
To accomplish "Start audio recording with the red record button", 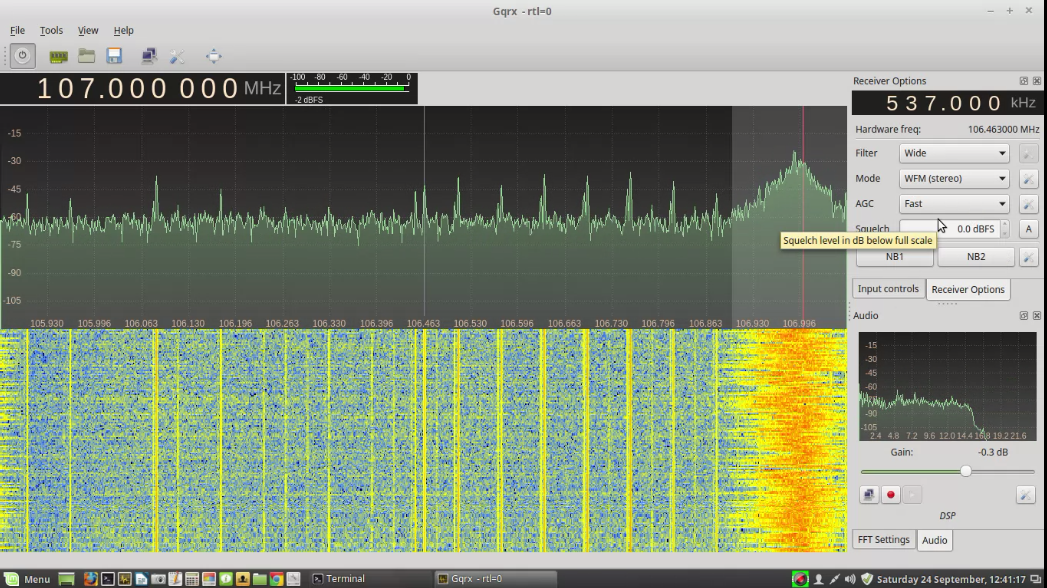I will point(890,494).
